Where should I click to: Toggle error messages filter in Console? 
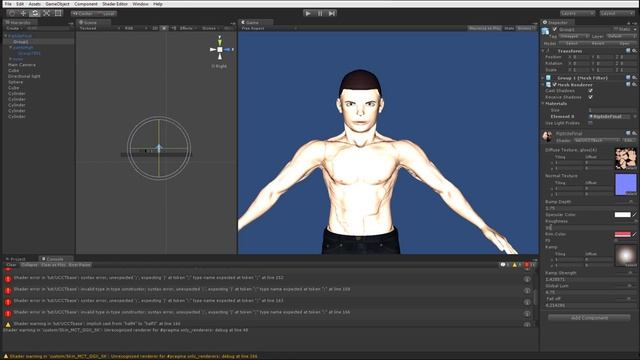click(529, 265)
